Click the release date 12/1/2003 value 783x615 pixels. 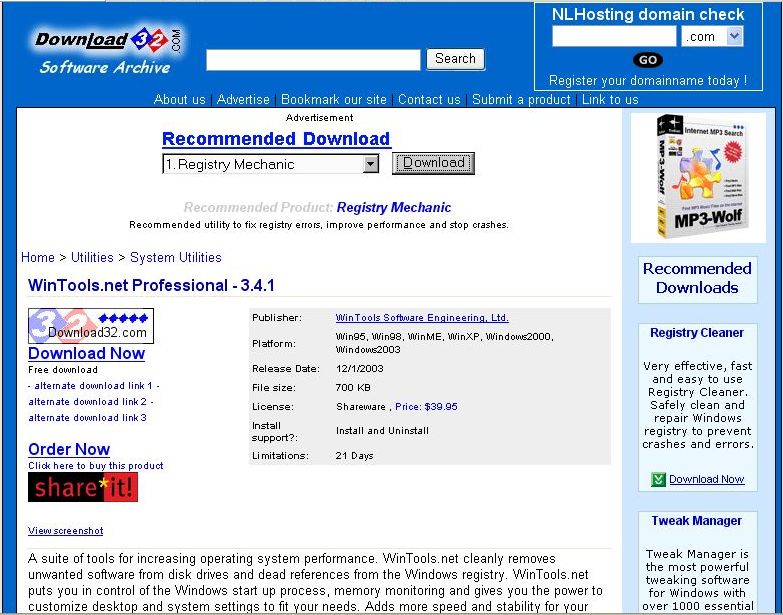point(360,369)
